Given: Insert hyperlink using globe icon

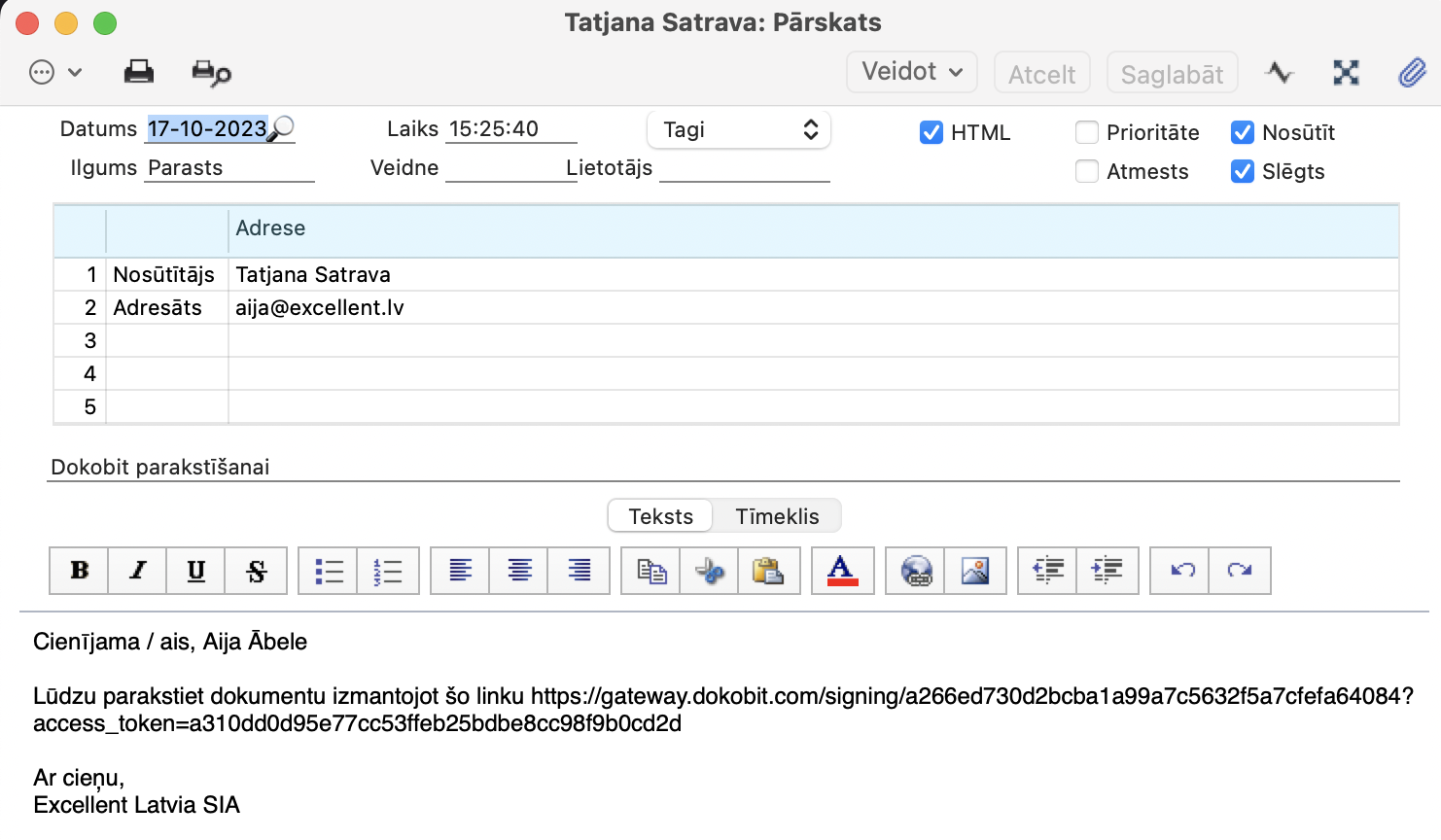Looking at the screenshot, I should tap(916, 571).
